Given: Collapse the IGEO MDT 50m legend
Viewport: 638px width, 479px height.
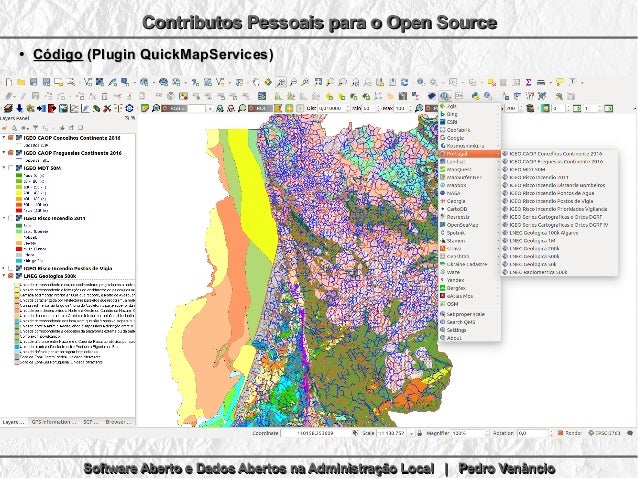Looking at the screenshot, I should [4, 168].
